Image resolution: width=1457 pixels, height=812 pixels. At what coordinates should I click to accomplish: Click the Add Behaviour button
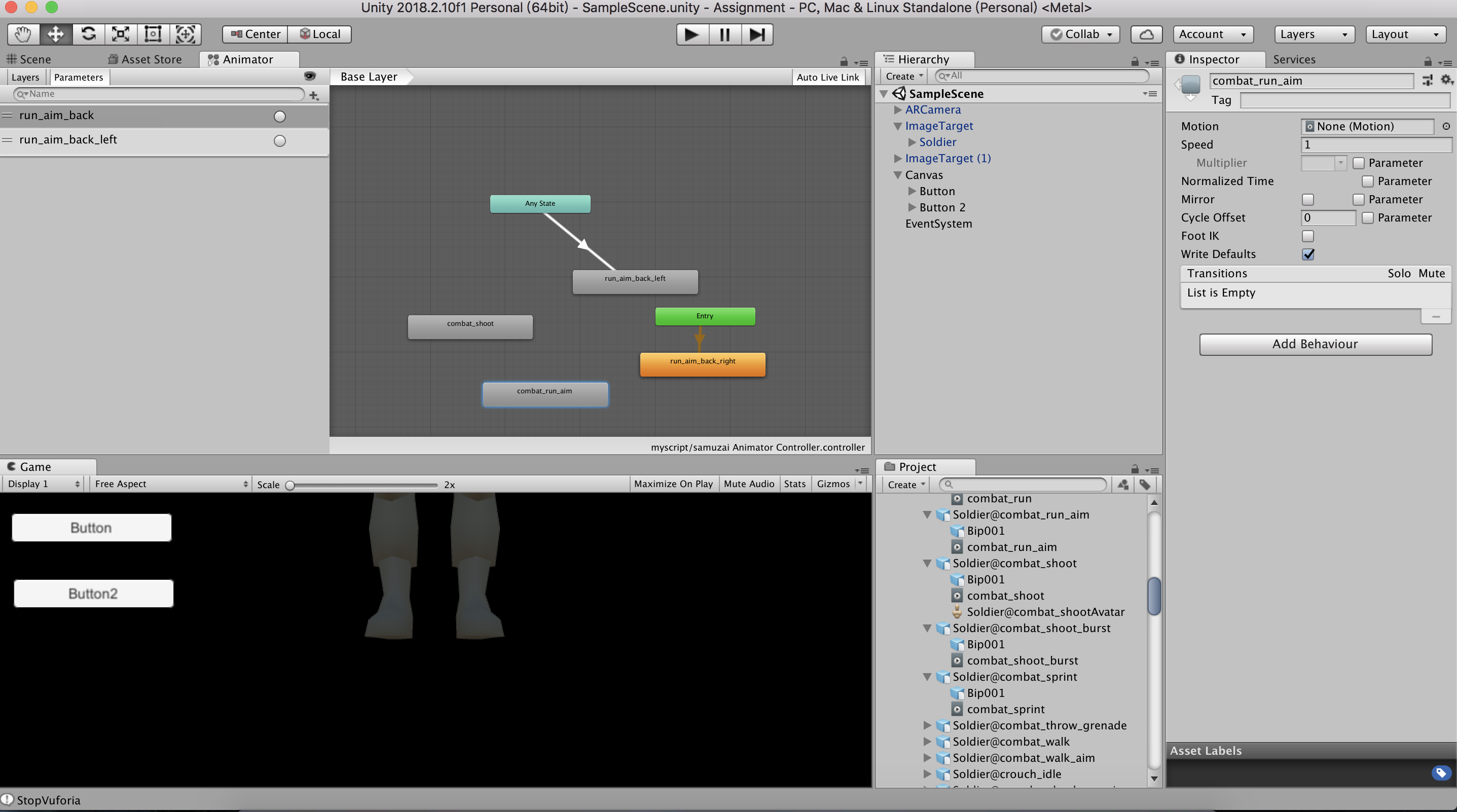coord(1315,344)
